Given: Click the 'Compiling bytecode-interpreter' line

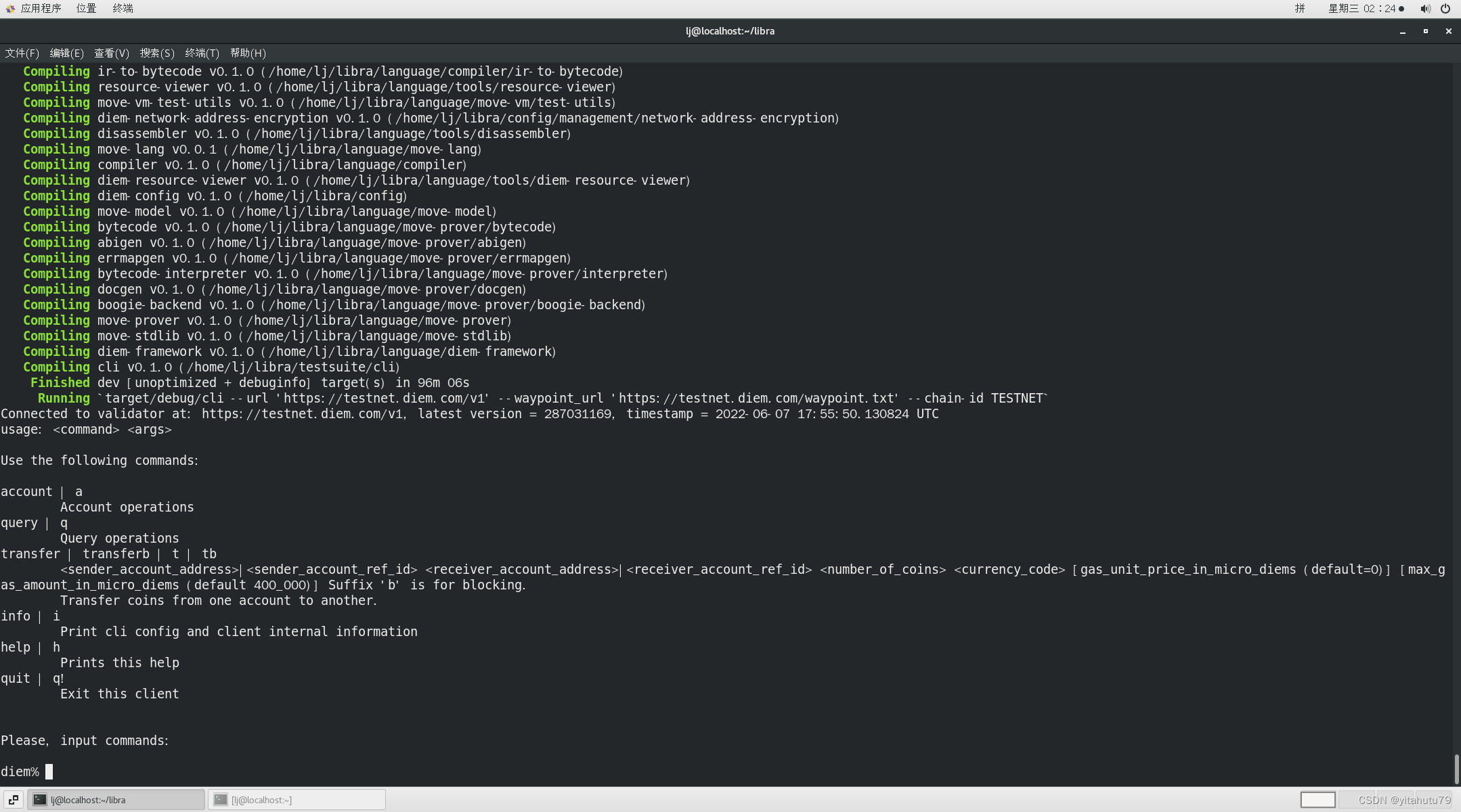Looking at the screenshot, I should pyautogui.click(x=345, y=273).
